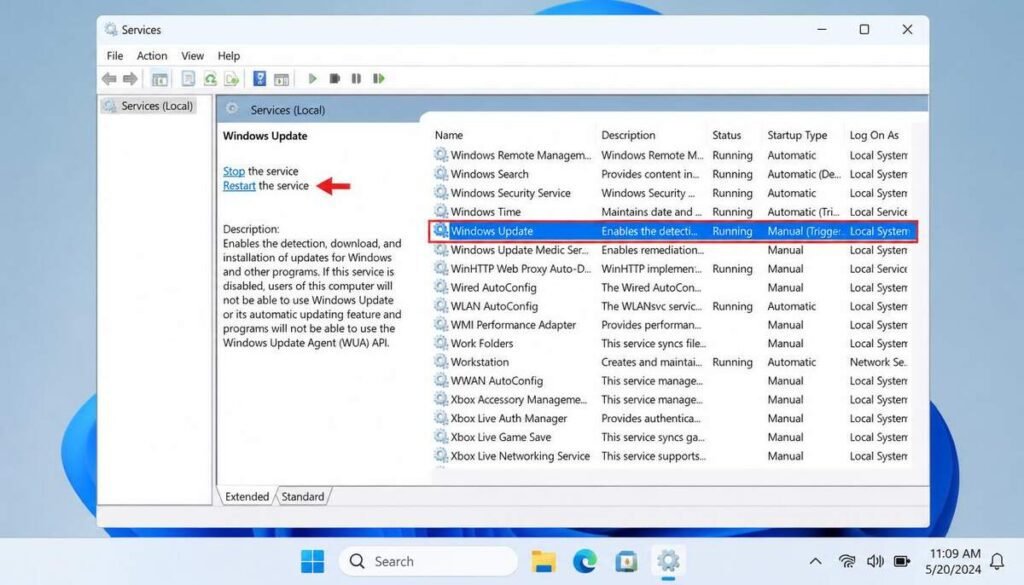
Task: Select the Workstation service
Action: point(671,362)
